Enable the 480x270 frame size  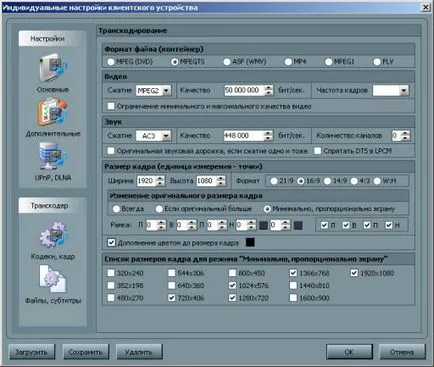pyautogui.click(x=111, y=298)
